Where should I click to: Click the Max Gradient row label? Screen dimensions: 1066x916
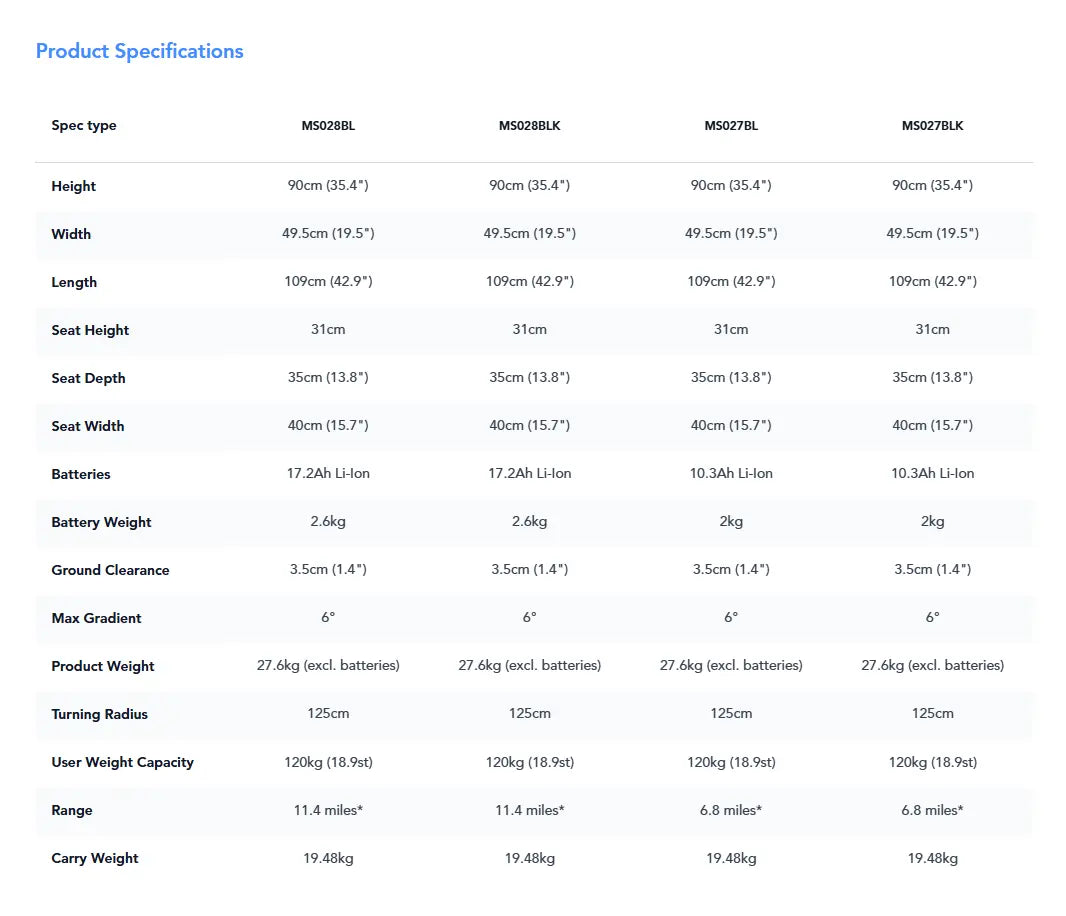(x=96, y=618)
